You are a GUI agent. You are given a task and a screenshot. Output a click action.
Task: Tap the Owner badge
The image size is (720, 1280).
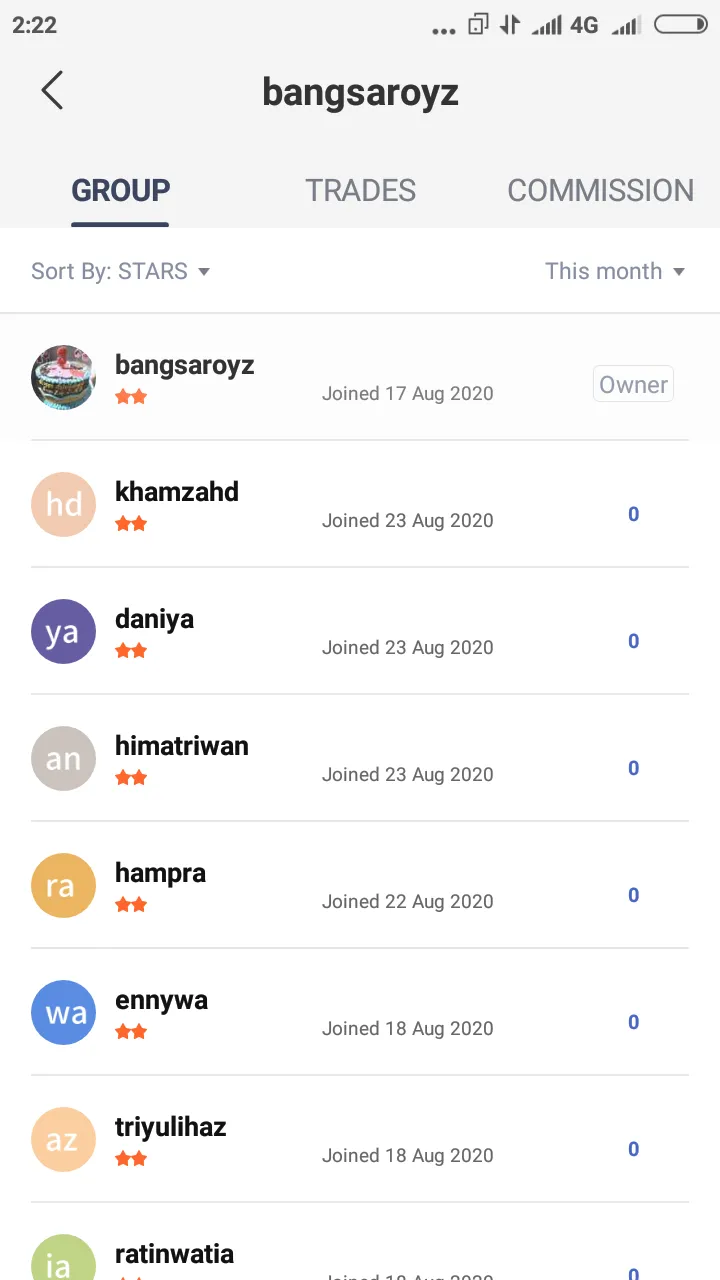coord(633,385)
